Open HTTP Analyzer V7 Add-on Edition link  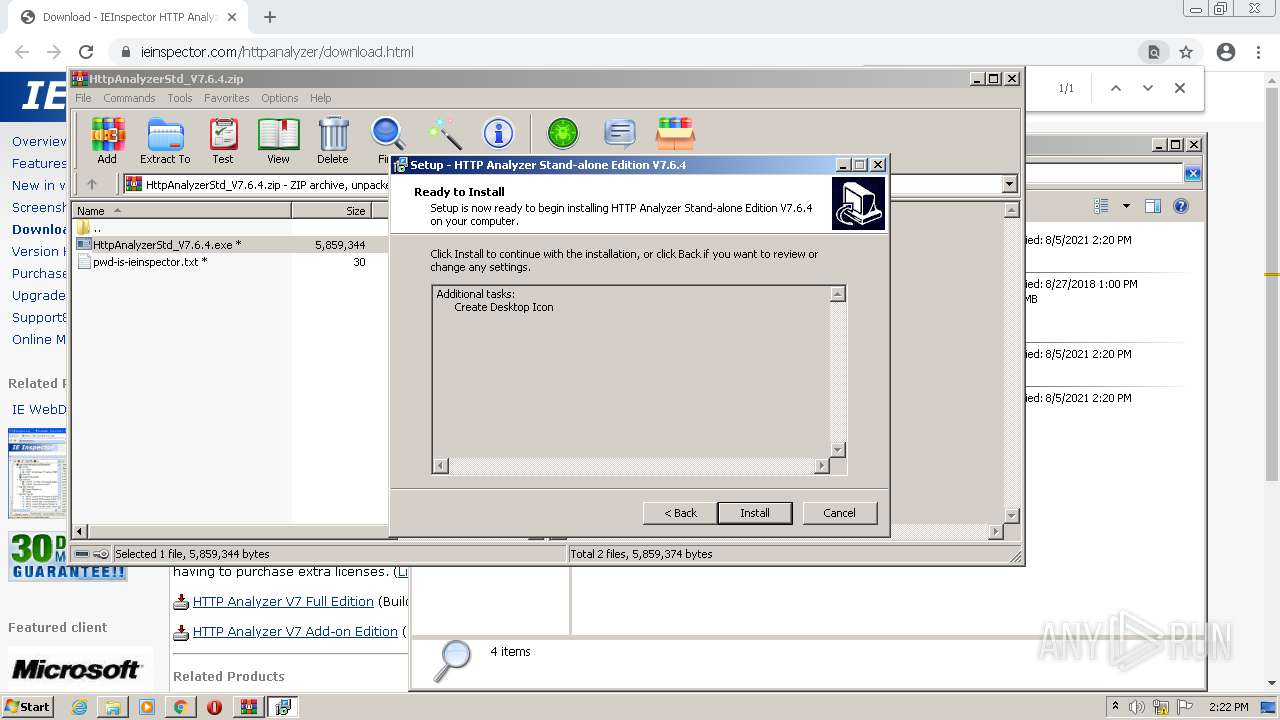pyautogui.click(x=295, y=631)
